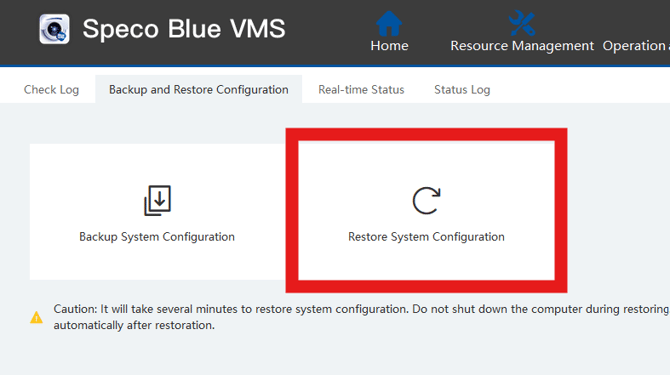670x375 pixels.
Task: Switch to the Check Log tab
Action: (51, 90)
